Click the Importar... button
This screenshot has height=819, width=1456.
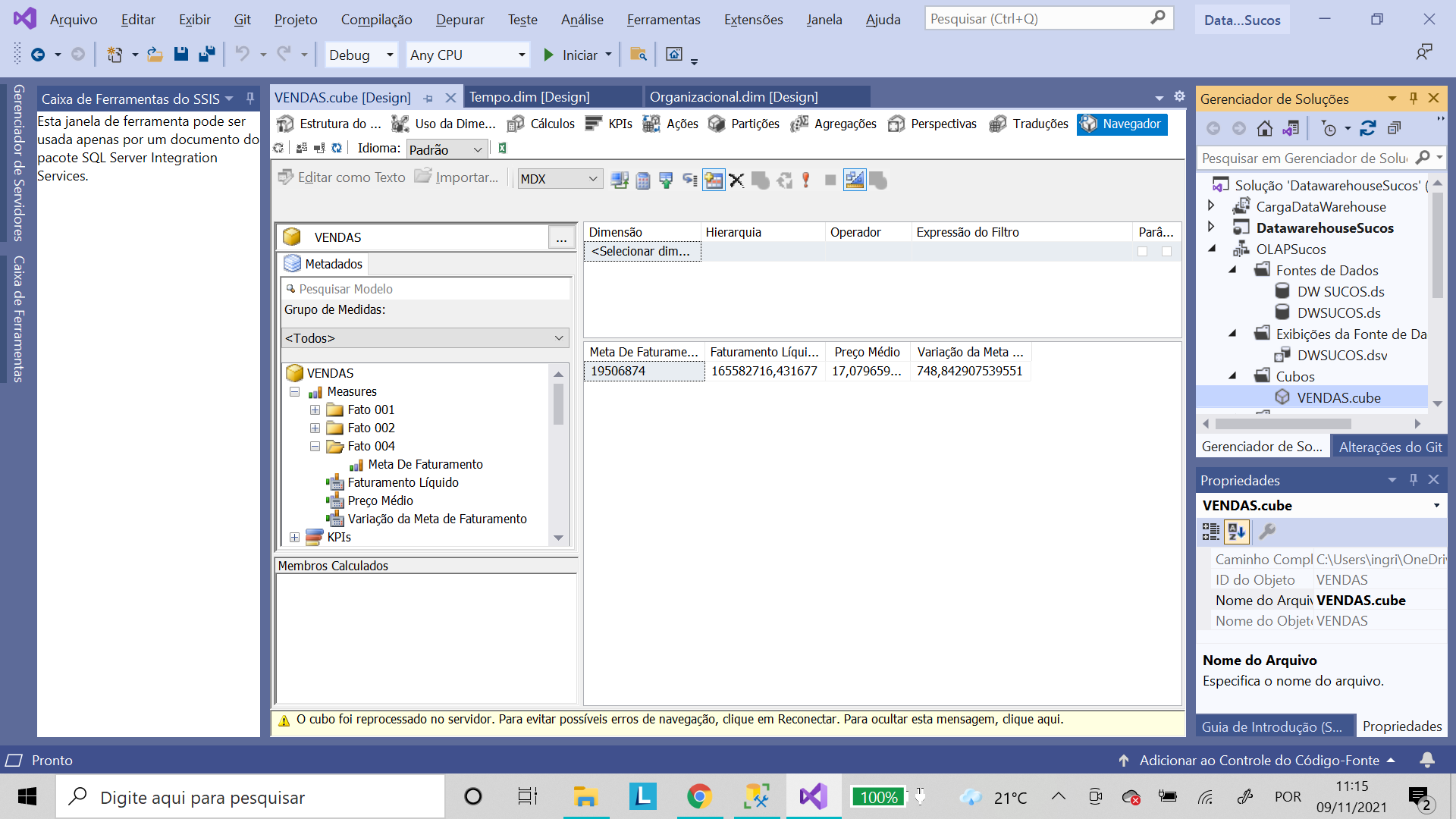point(457,177)
